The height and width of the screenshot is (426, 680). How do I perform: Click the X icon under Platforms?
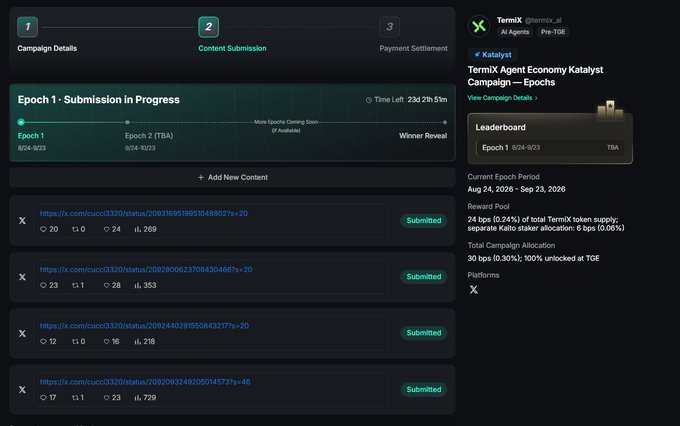pyautogui.click(x=474, y=289)
